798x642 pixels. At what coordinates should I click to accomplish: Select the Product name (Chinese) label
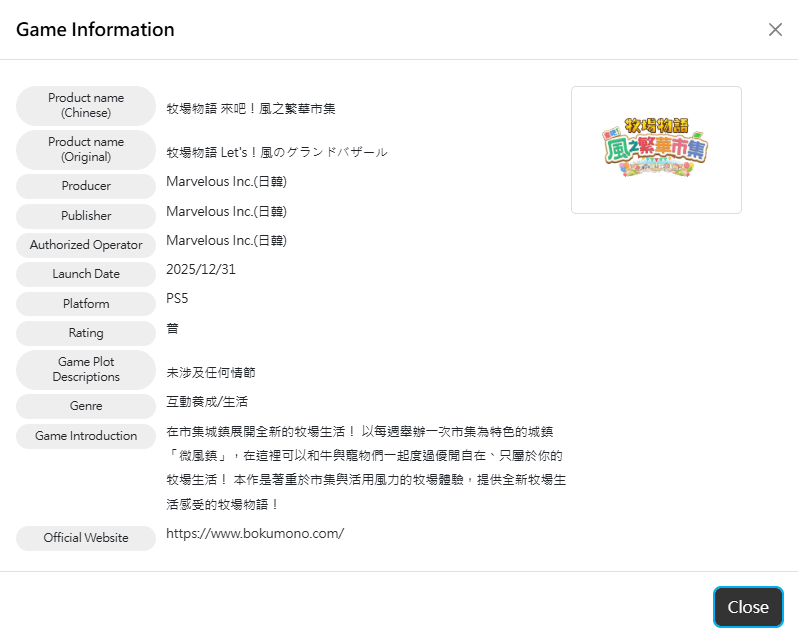point(86,106)
